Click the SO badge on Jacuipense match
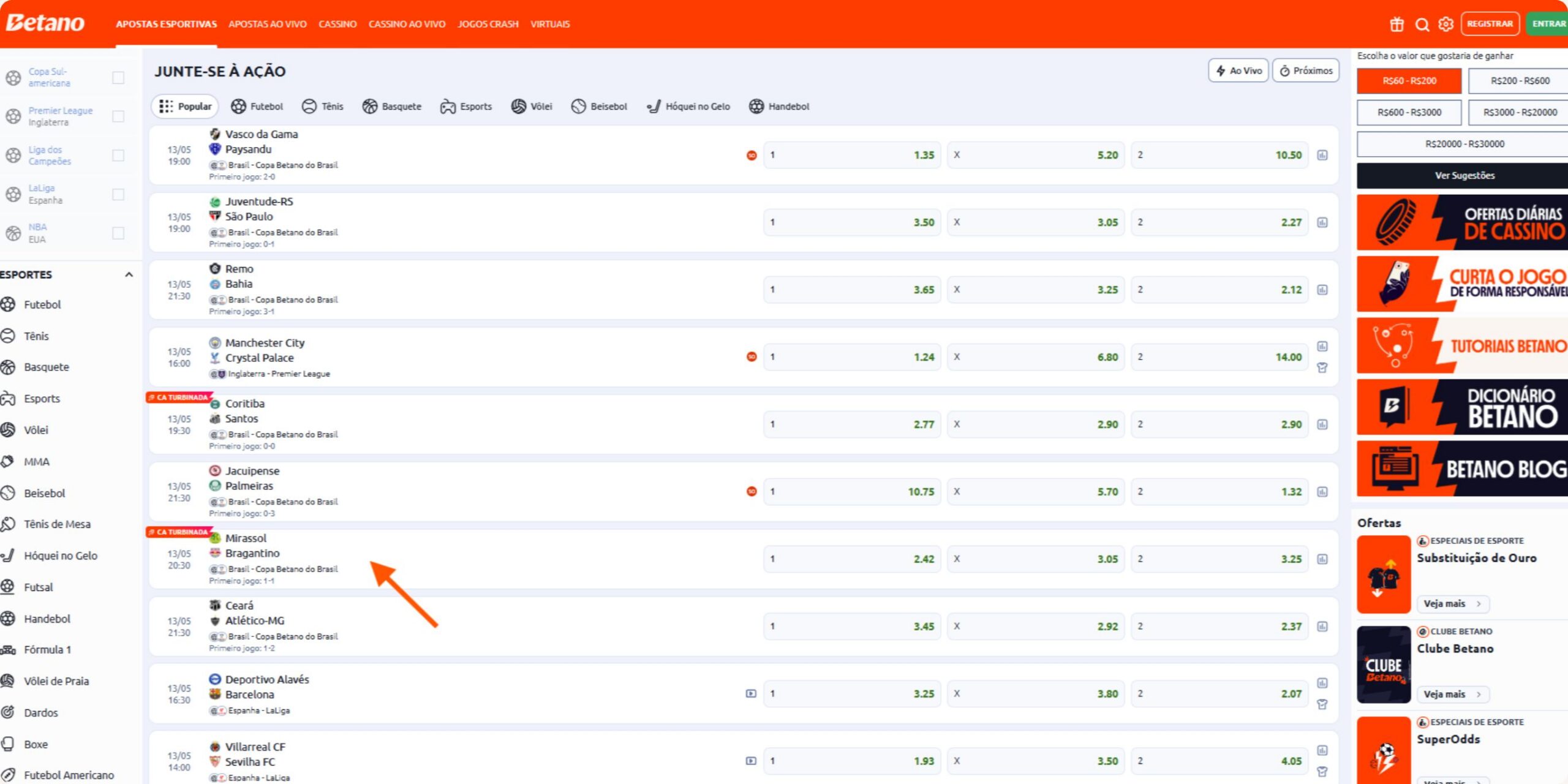This screenshot has height=784, width=1568. click(752, 491)
